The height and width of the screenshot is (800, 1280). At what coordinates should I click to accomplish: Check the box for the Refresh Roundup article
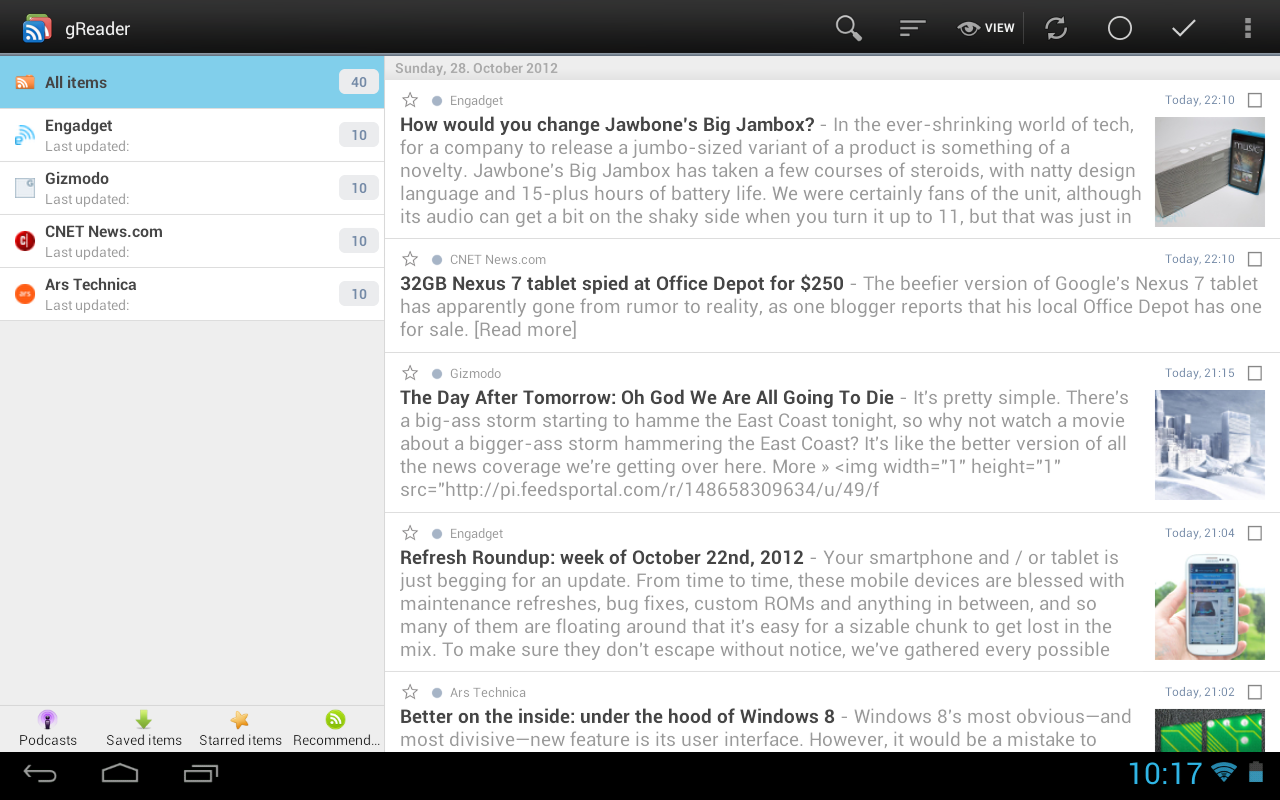[1255, 533]
